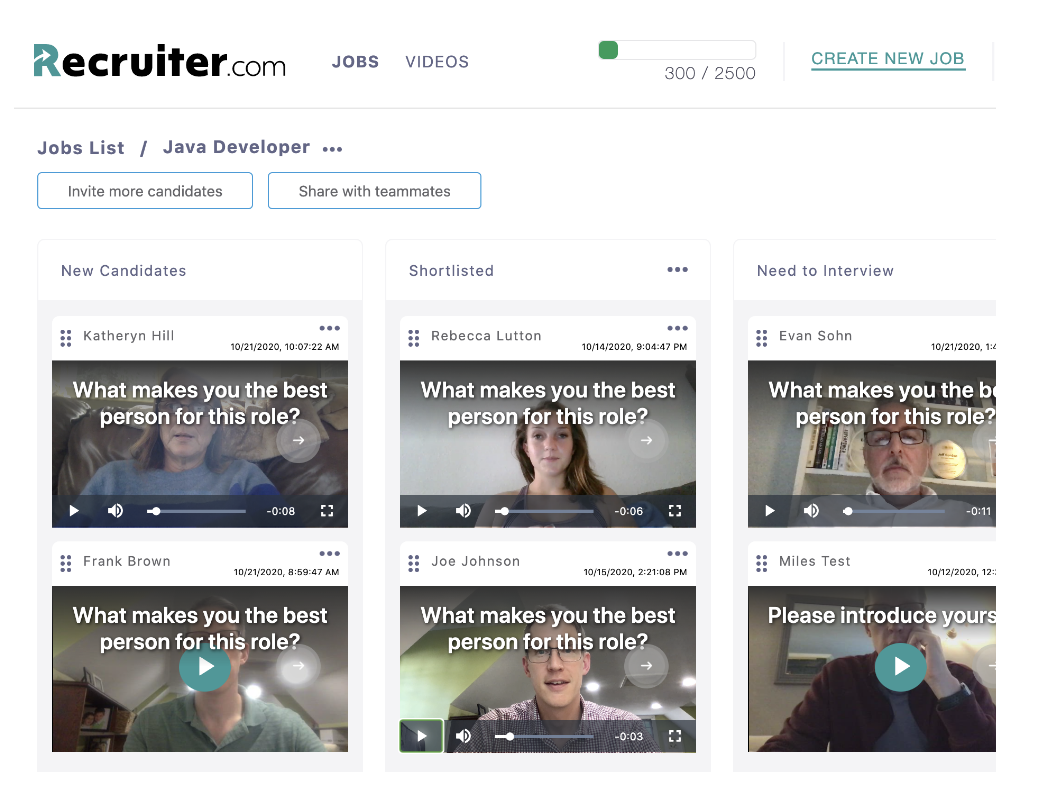The width and height of the screenshot is (1044, 802).
Task: Enter fullscreen on Katheryn Hill's video
Action: coord(327,511)
